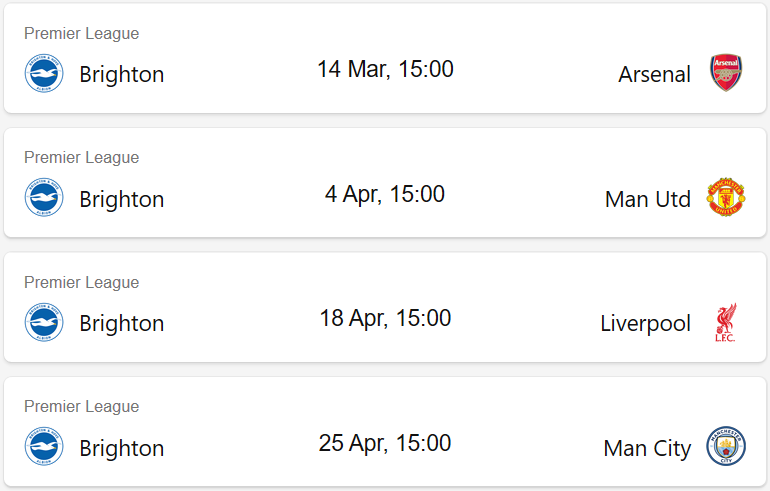
Task: Open the 14 Mar, 15:00 match time
Action: (x=385, y=69)
